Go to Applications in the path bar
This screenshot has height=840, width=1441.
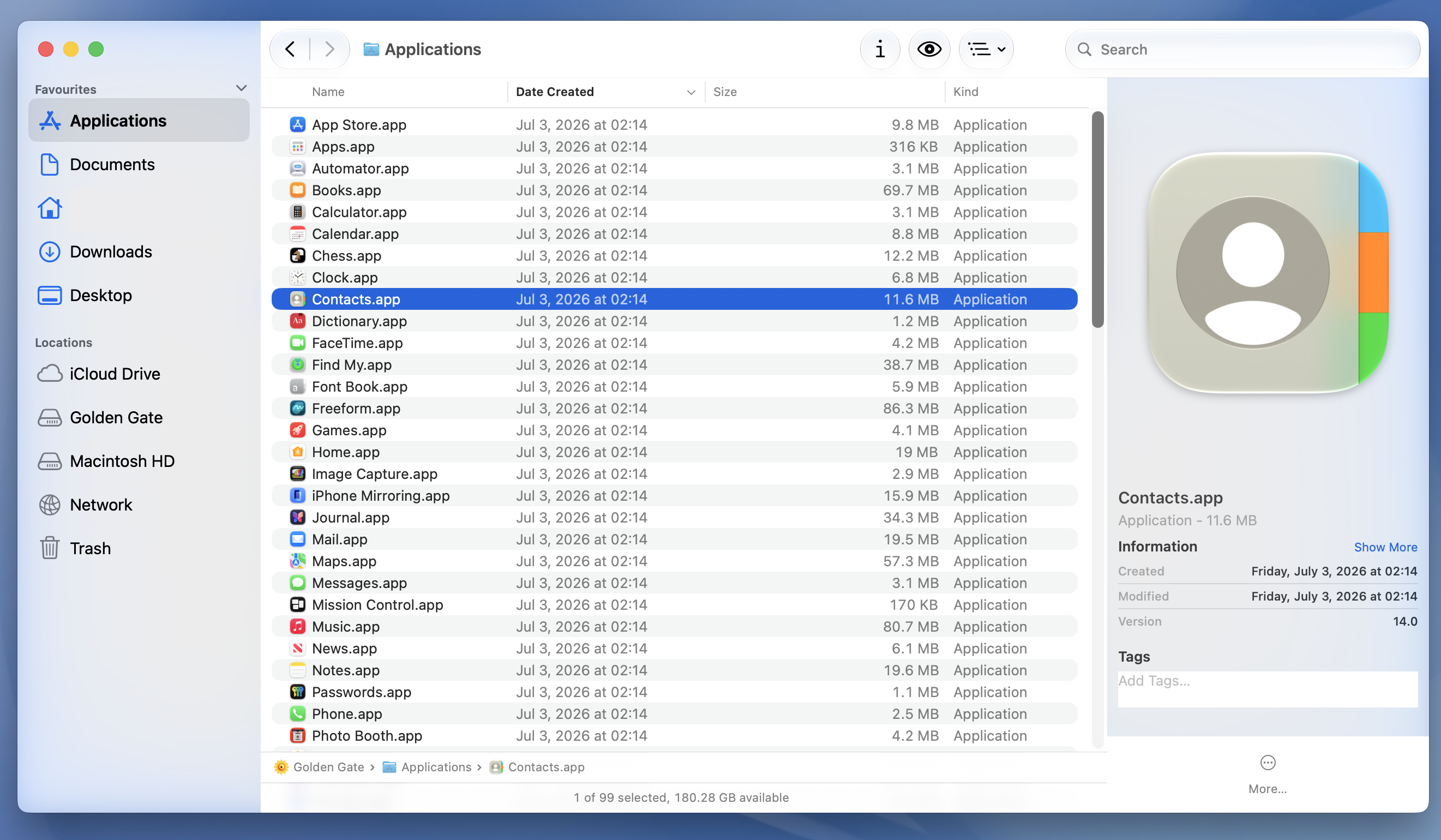pos(427,767)
